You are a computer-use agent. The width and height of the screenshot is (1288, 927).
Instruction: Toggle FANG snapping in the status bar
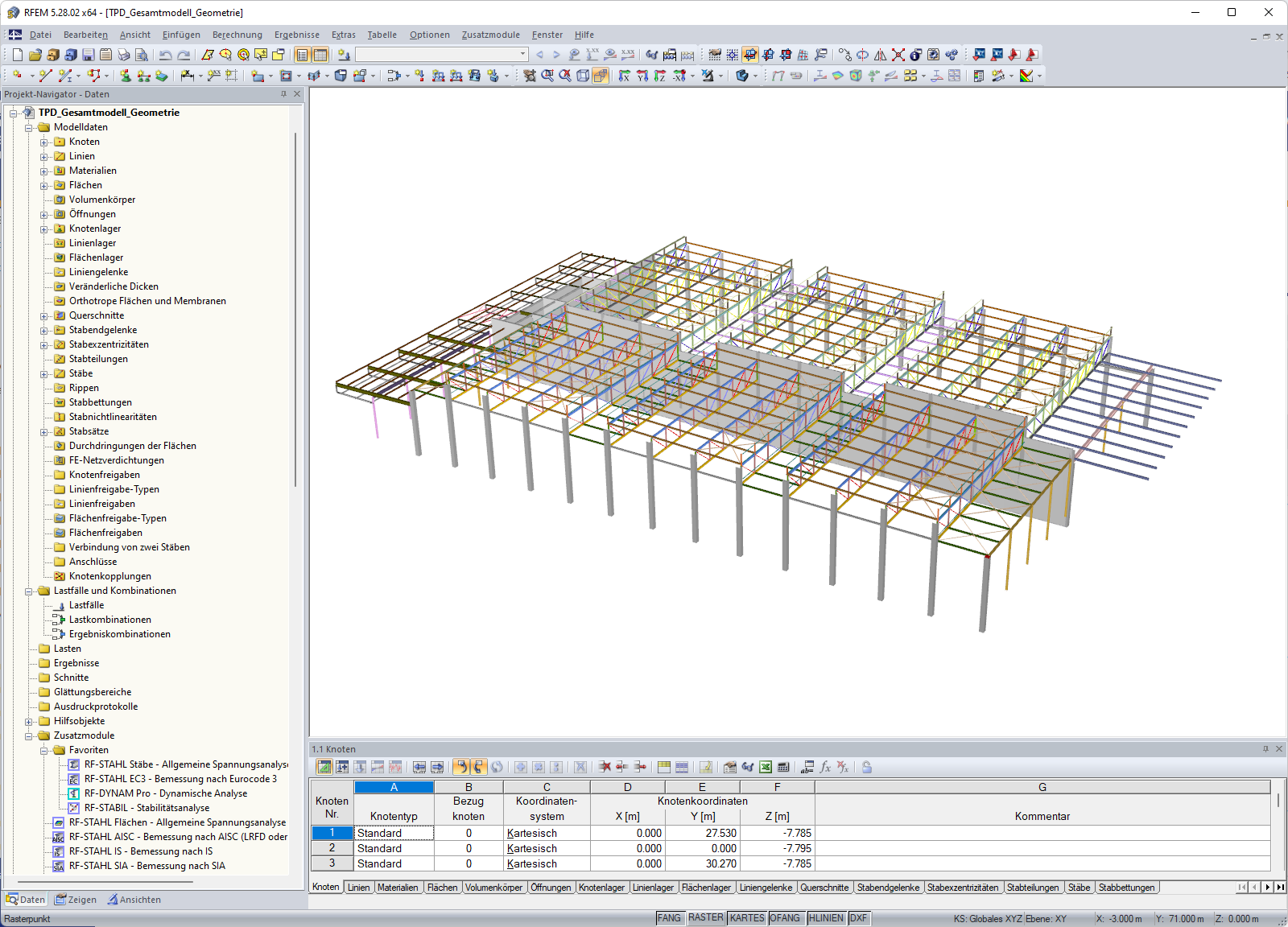671,917
